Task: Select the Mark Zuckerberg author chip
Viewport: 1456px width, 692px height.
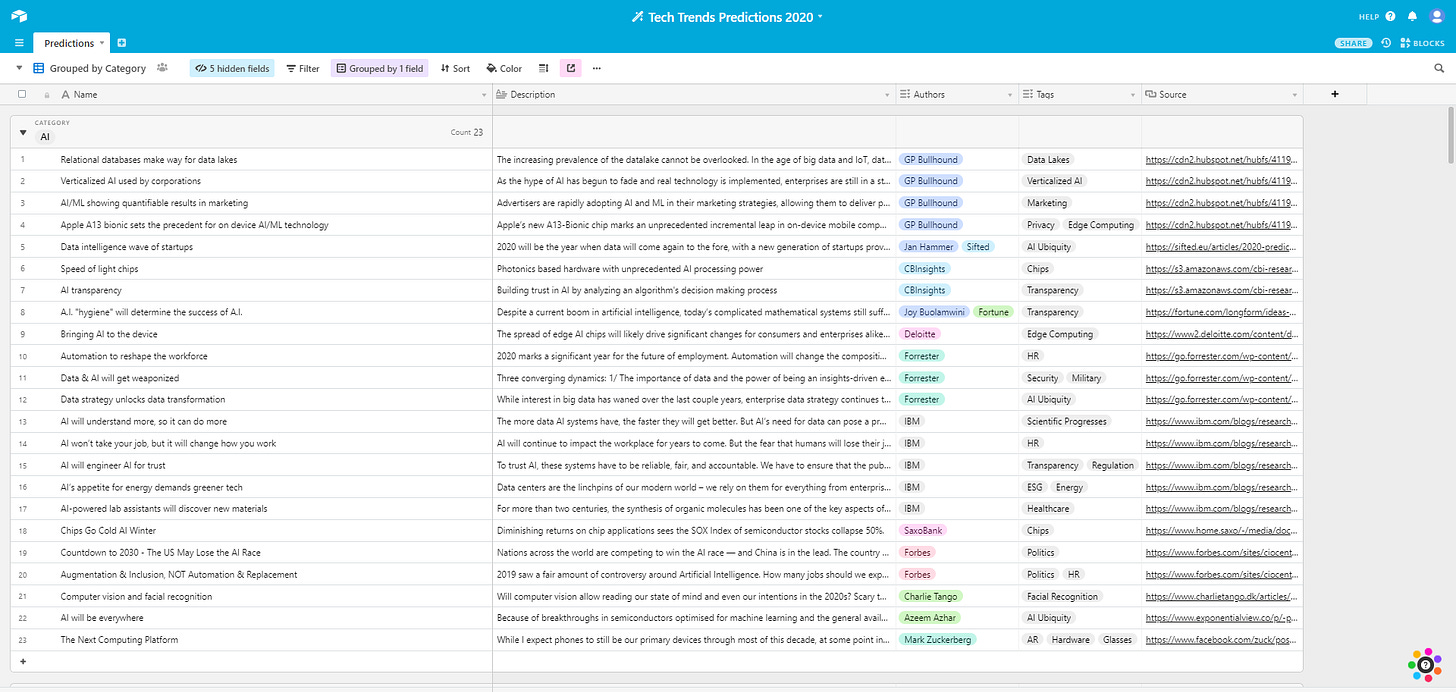Action: click(x=937, y=640)
